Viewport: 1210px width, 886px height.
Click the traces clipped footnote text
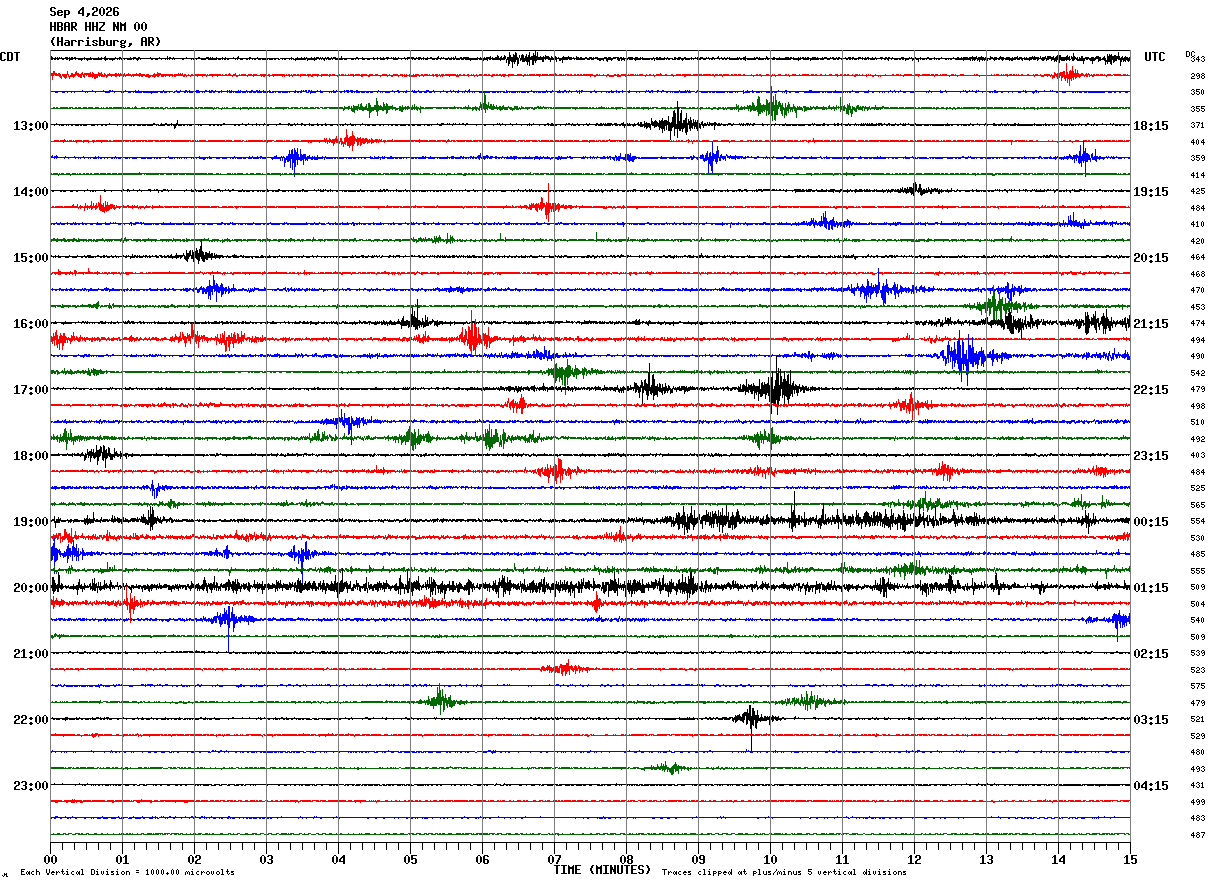point(784,873)
